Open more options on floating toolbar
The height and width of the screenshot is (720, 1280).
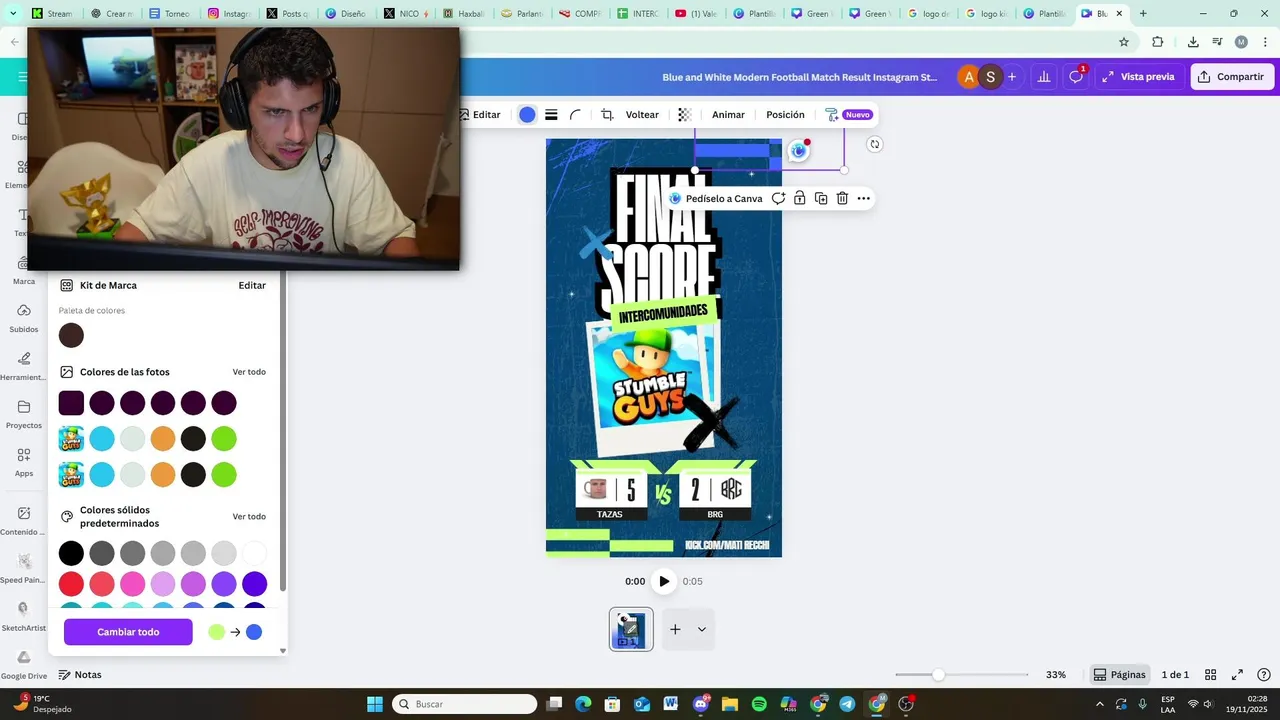(x=864, y=199)
